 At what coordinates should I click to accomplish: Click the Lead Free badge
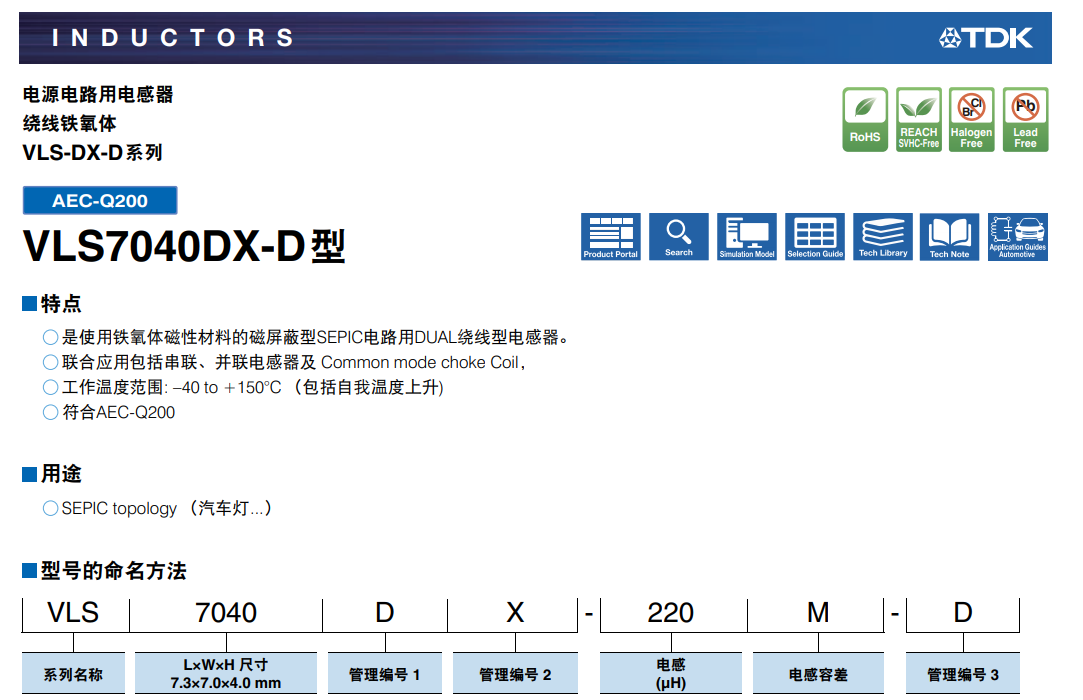(x=1025, y=120)
